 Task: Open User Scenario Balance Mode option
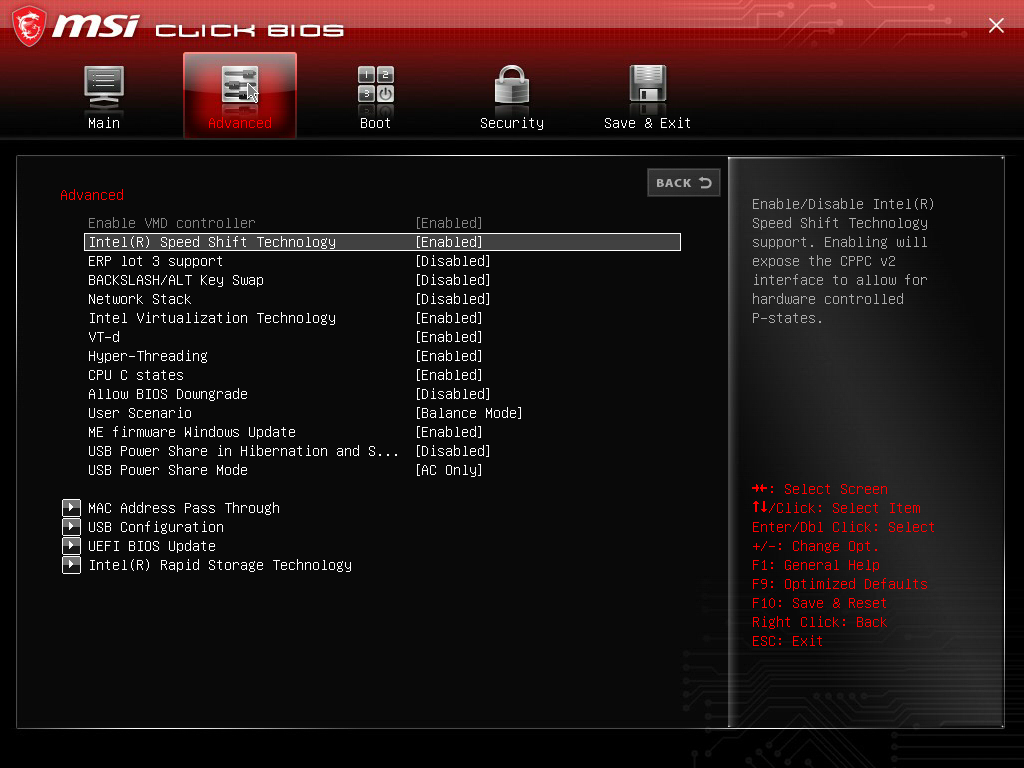(469, 413)
